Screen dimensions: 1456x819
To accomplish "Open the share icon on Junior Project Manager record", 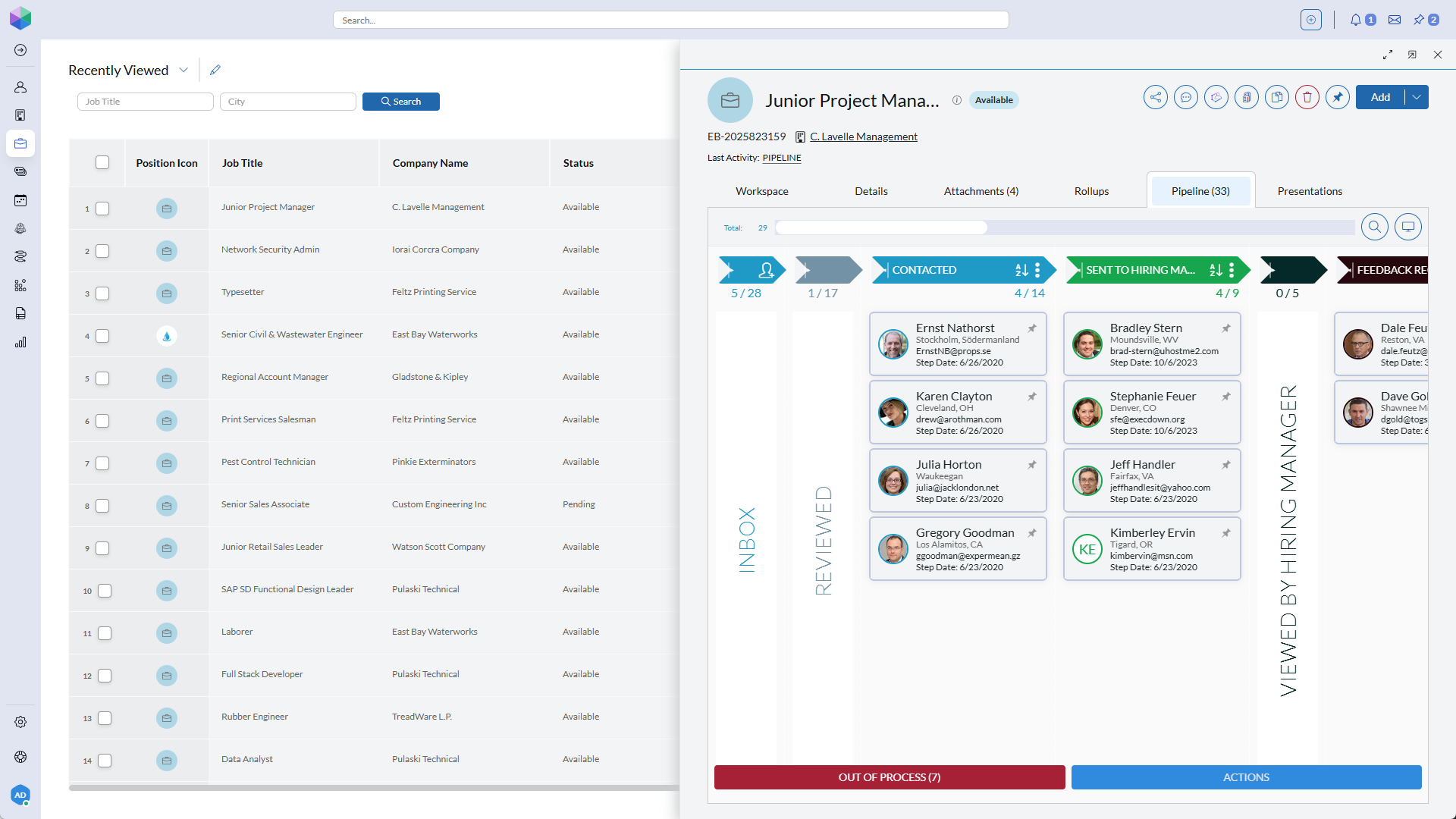I will (1156, 97).
